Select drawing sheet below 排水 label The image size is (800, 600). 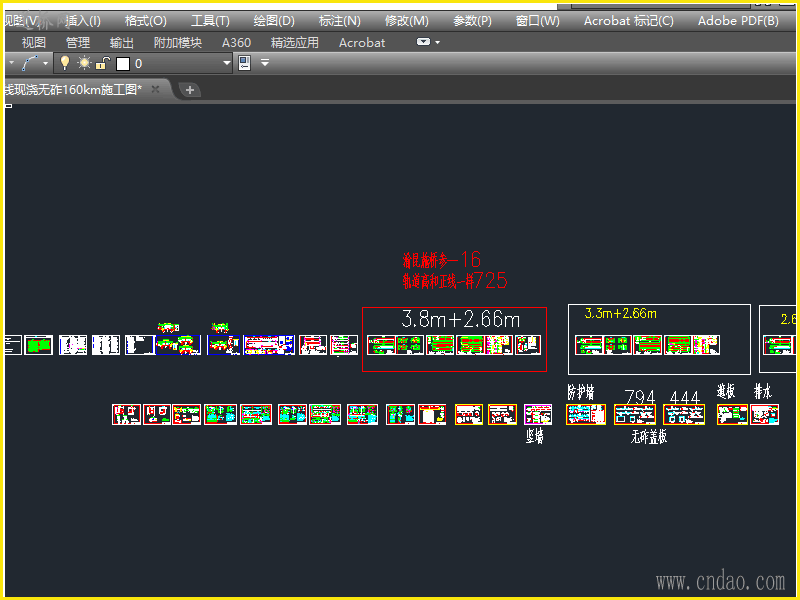764,414
